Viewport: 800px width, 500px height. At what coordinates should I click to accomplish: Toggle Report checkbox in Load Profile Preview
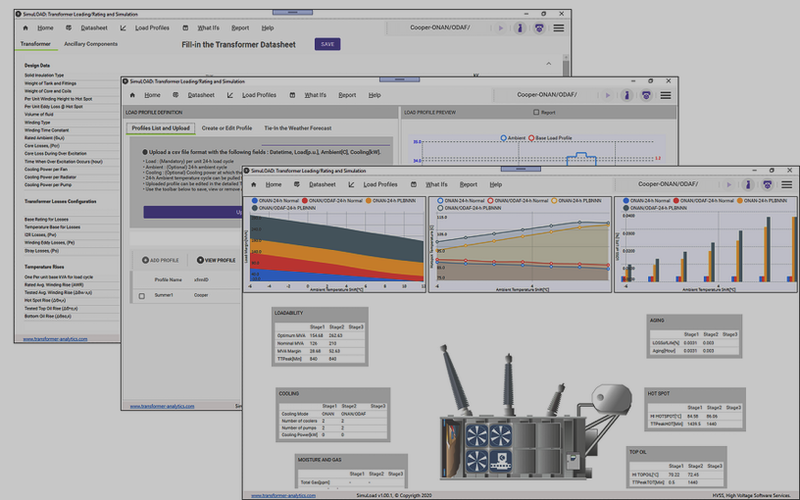pyautogui.click(x=536, y=112)
